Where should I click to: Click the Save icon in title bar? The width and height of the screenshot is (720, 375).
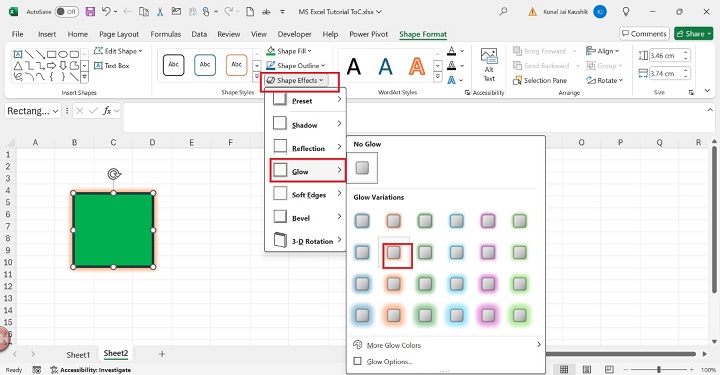[x=90, y=11]
